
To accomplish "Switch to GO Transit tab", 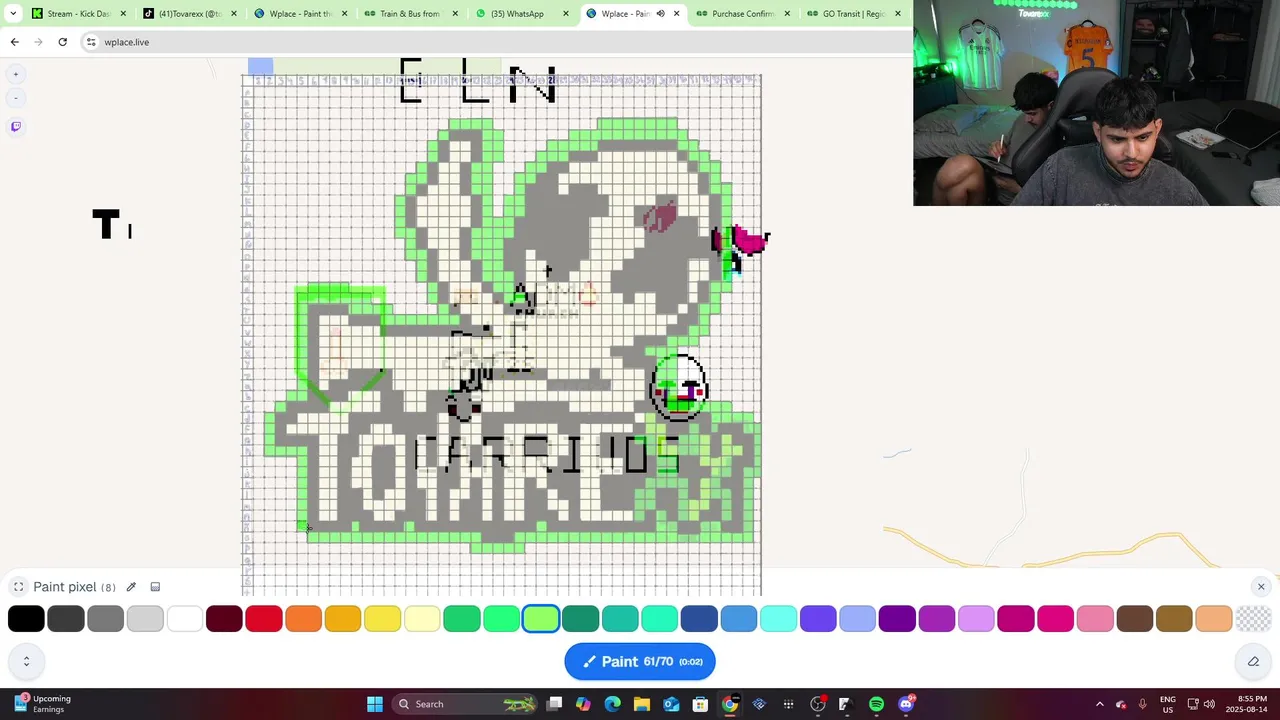I will point(853,14).
